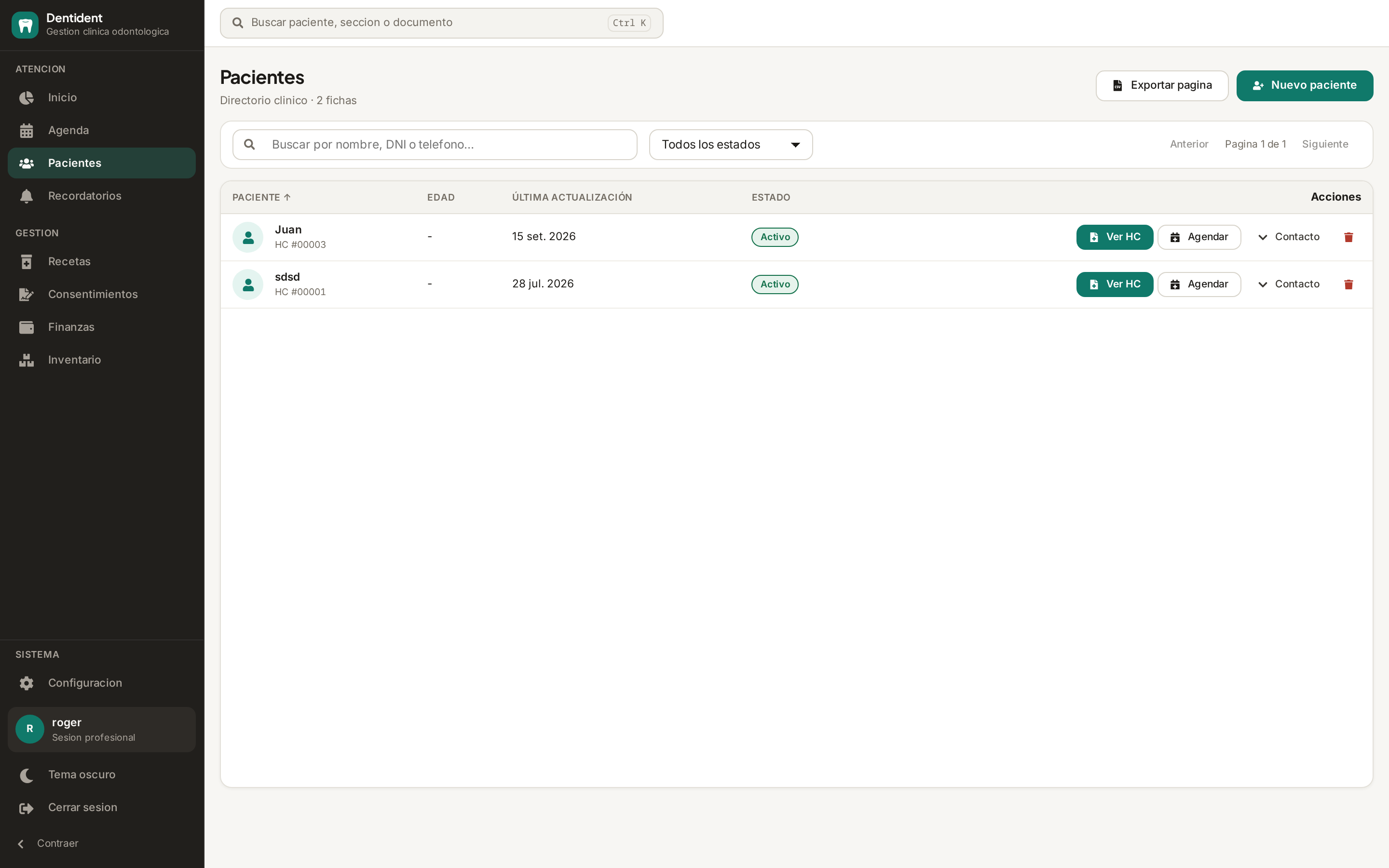The image size is (1389, 868).
Task: Click the Edad column header
Action: [441, 198]
